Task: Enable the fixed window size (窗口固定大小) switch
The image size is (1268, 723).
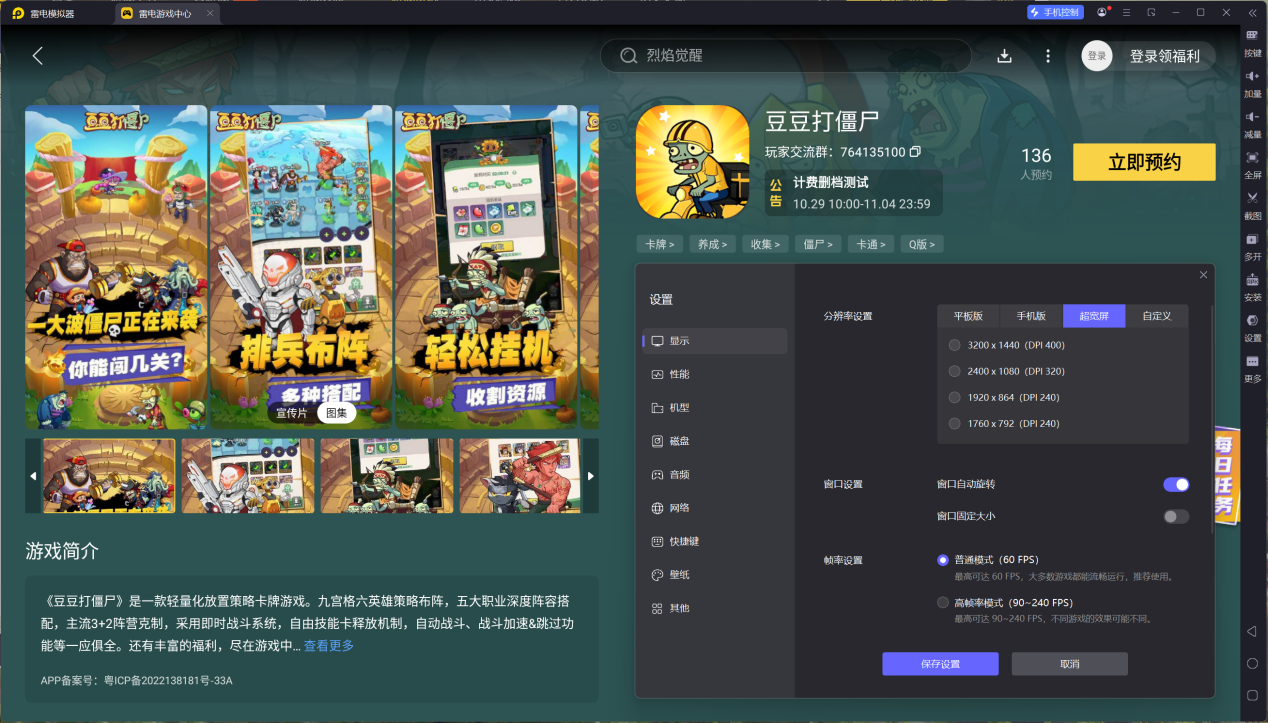Action: tap(1175, 516)
